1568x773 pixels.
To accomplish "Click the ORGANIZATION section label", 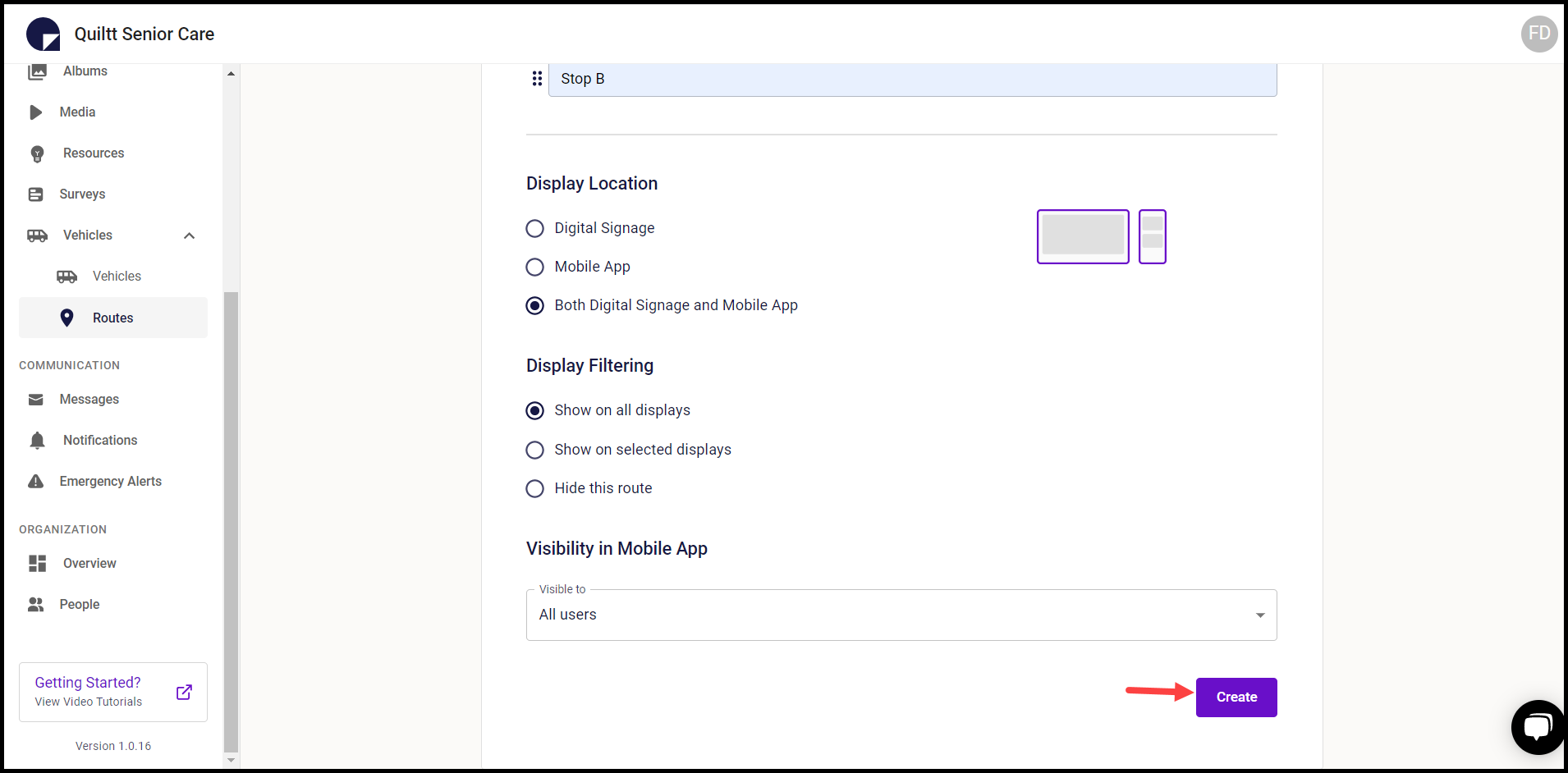I will [x=63, y=529].
